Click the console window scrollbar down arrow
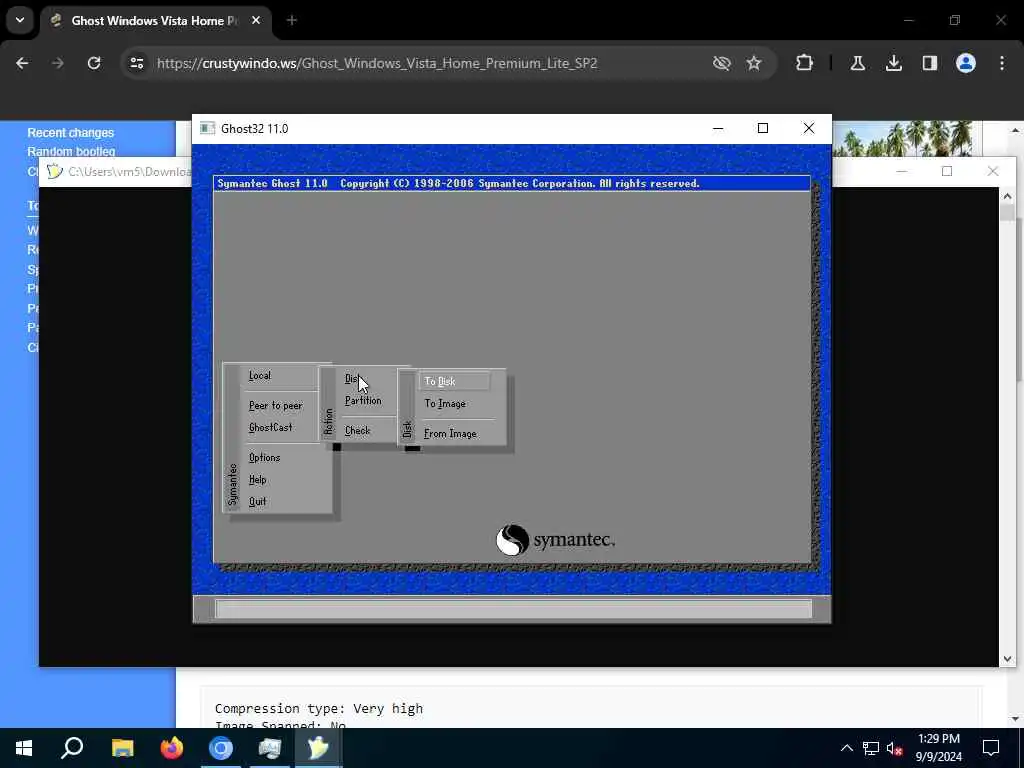 1007,658
